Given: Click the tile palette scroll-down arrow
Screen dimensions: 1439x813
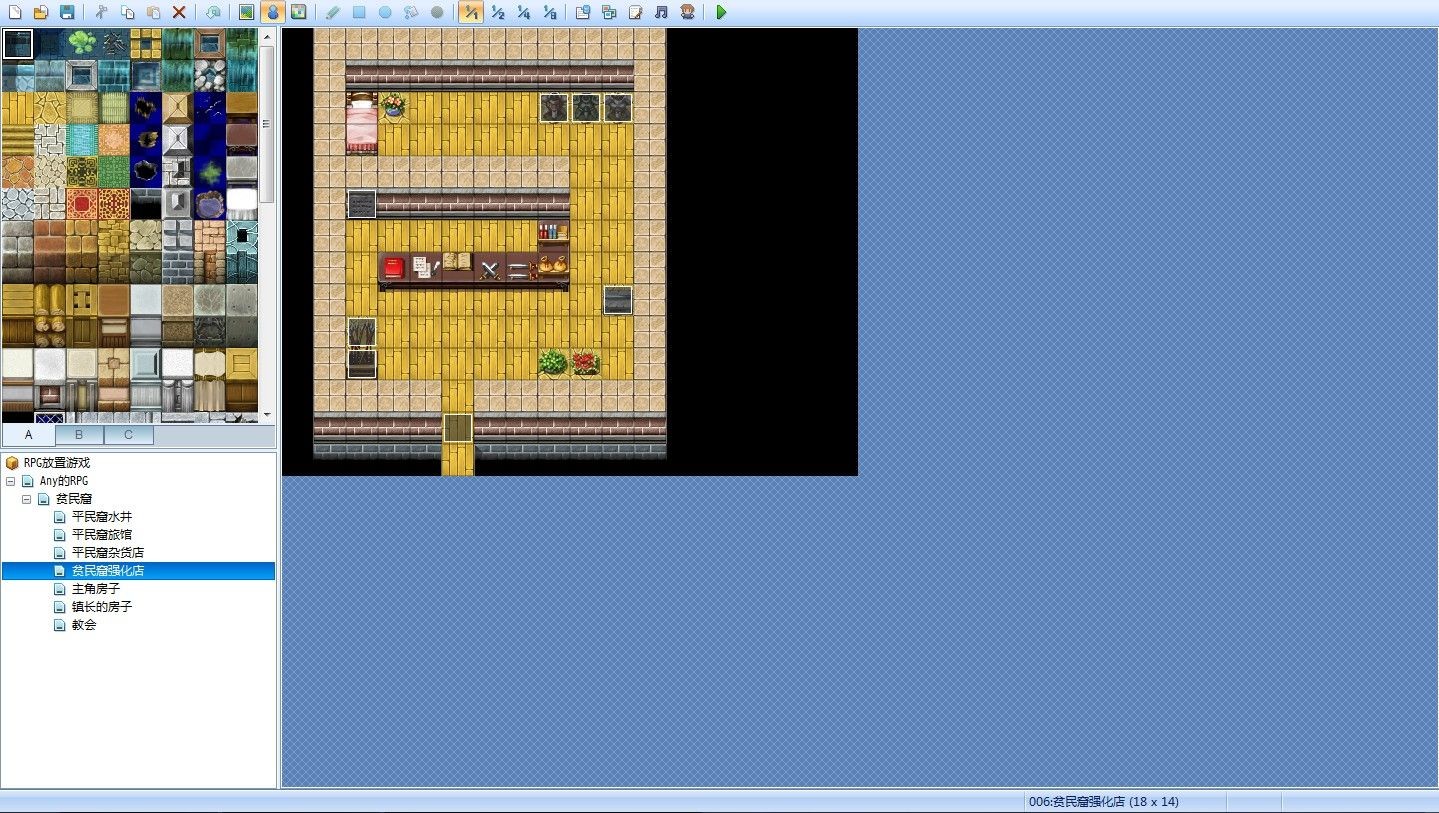Looking at the screenshot, I should click(x=267, y=415).
